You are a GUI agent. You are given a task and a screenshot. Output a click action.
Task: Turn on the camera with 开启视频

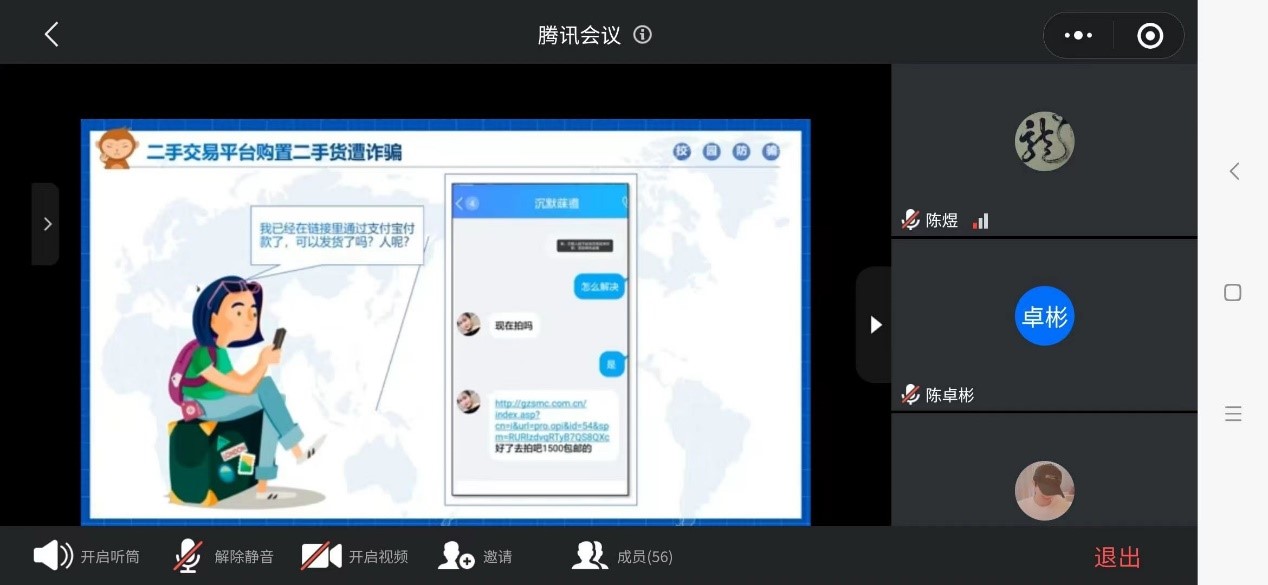(x=355, y=556)
